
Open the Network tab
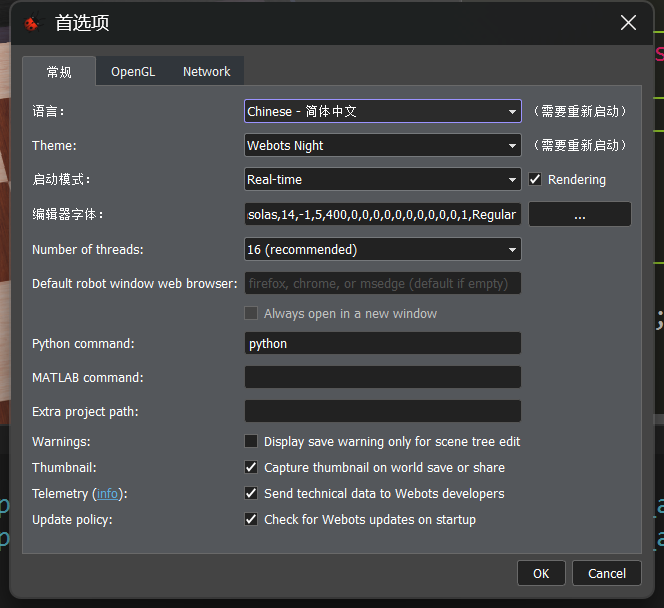tap(207, 72)
